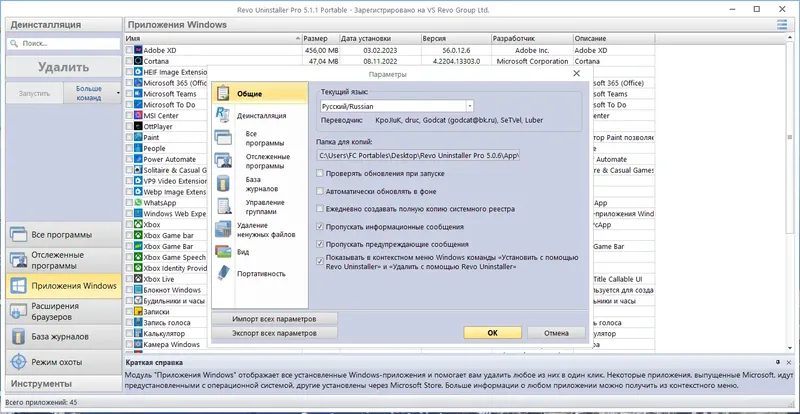The width and height of the screenshot is (800, 414).
Task: Select Деинсталляция category in Параметры dialog
Action: pos(260,116)
